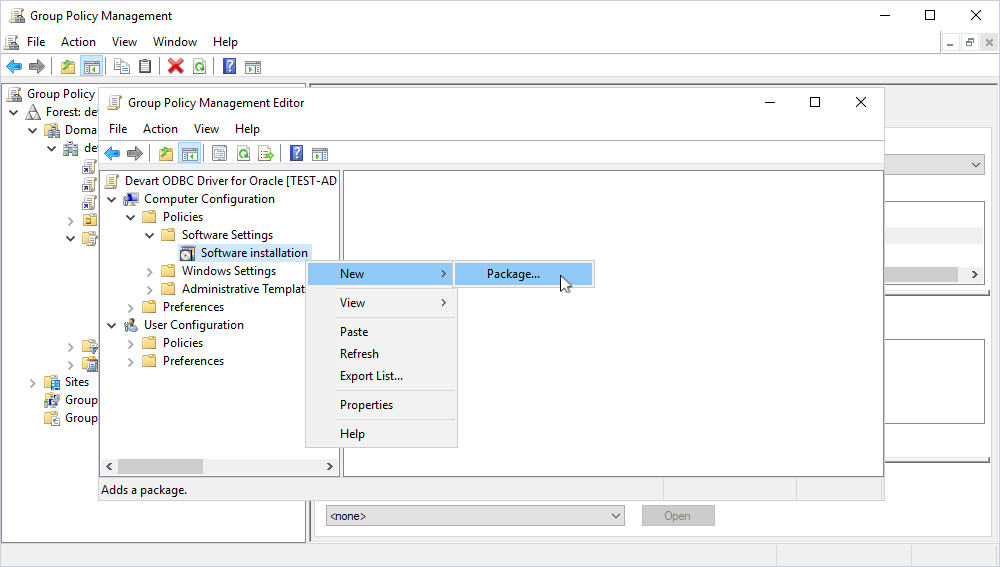Choose Package... from New submenu

click(x=524, y=274)
